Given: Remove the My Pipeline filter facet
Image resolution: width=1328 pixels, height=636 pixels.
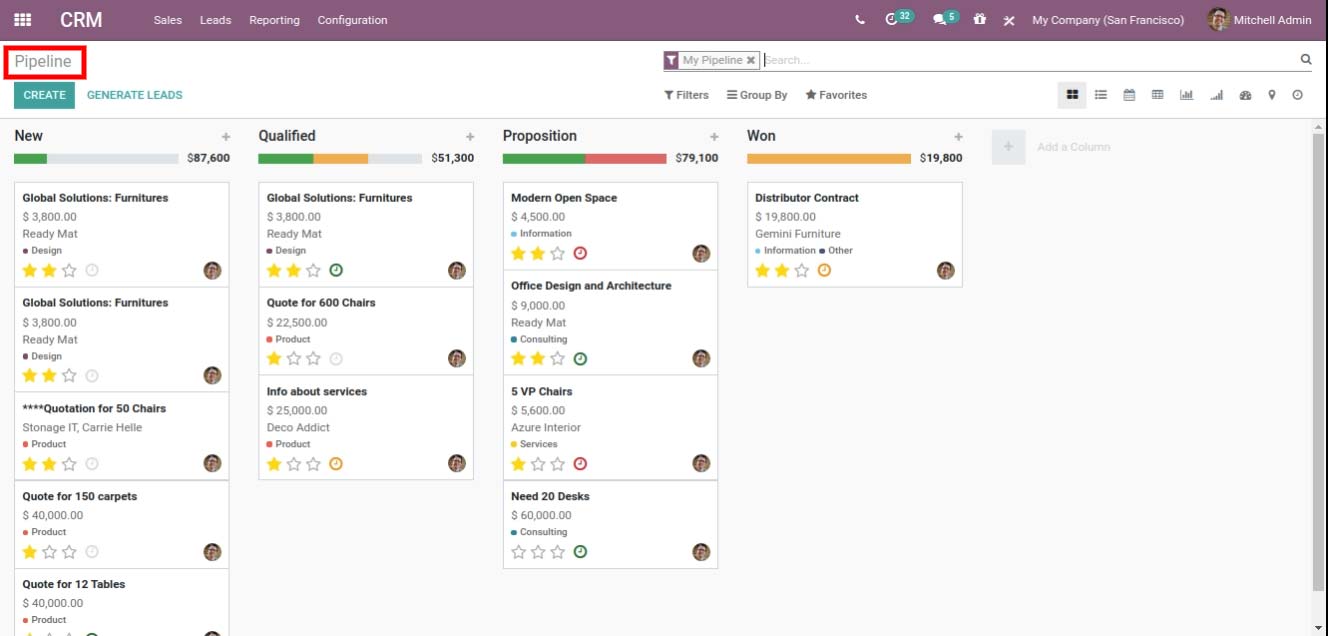Looking at the screenshot, I should (751, 60).
